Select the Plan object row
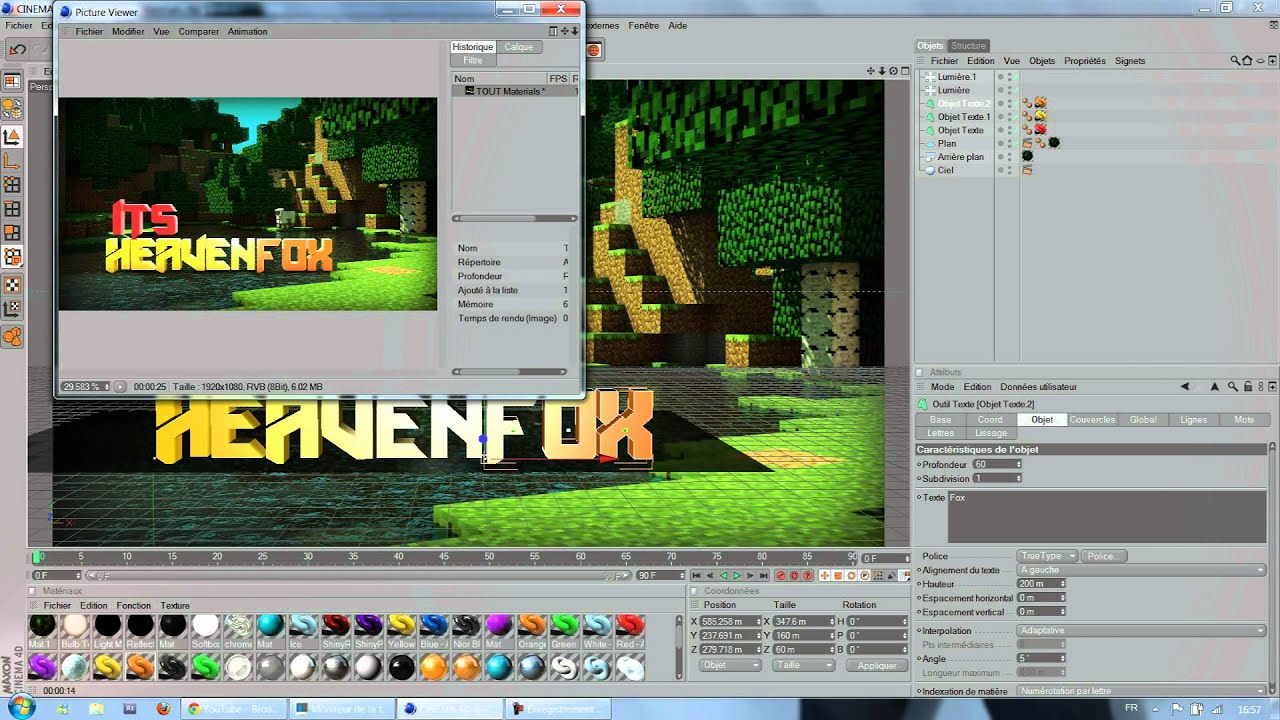Image resolution: width=1280 pixels, height=720 pixels. [x=946, y=144]
